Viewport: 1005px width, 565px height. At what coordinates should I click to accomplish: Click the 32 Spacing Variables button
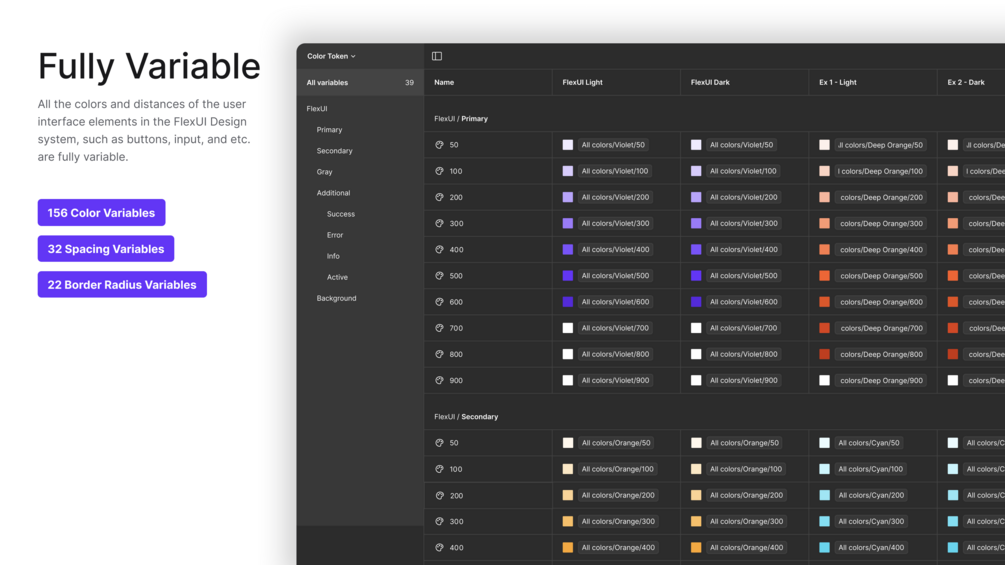pos(106,249)
